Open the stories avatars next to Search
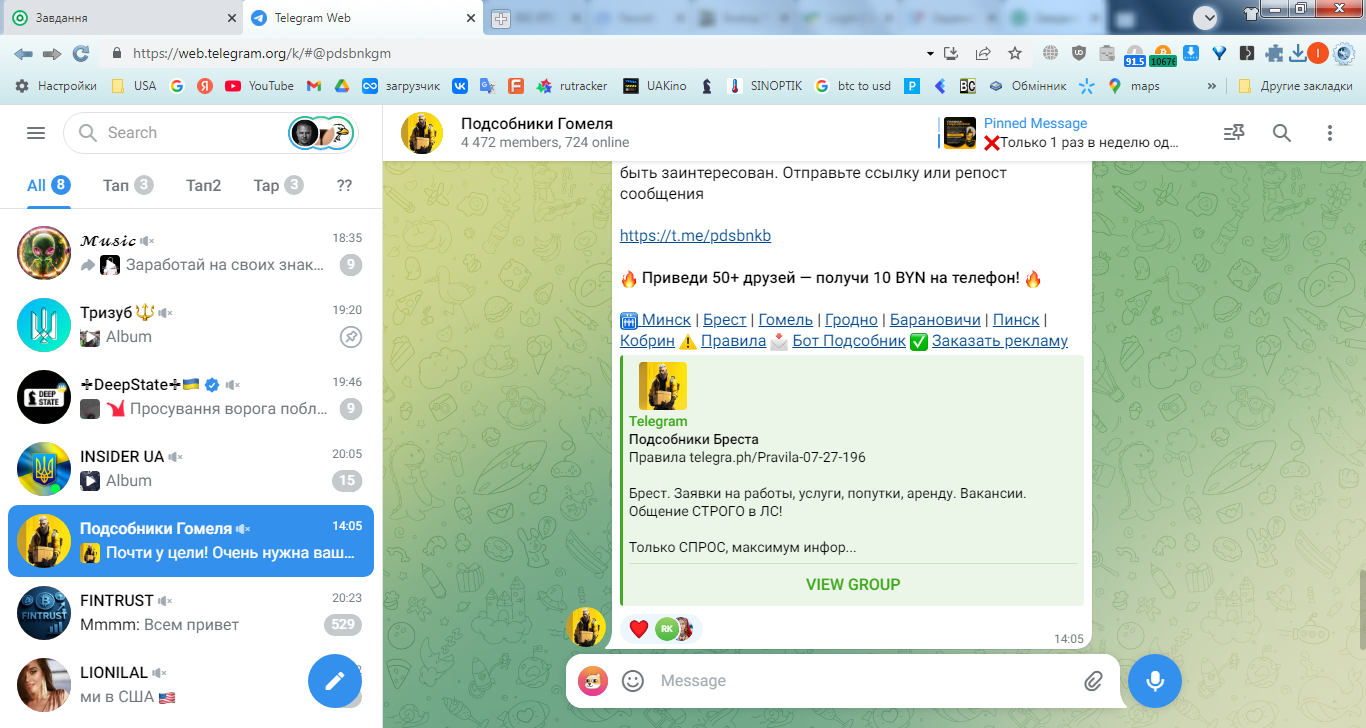Viewport: 1366px width, 728px height. click(322, 133)
